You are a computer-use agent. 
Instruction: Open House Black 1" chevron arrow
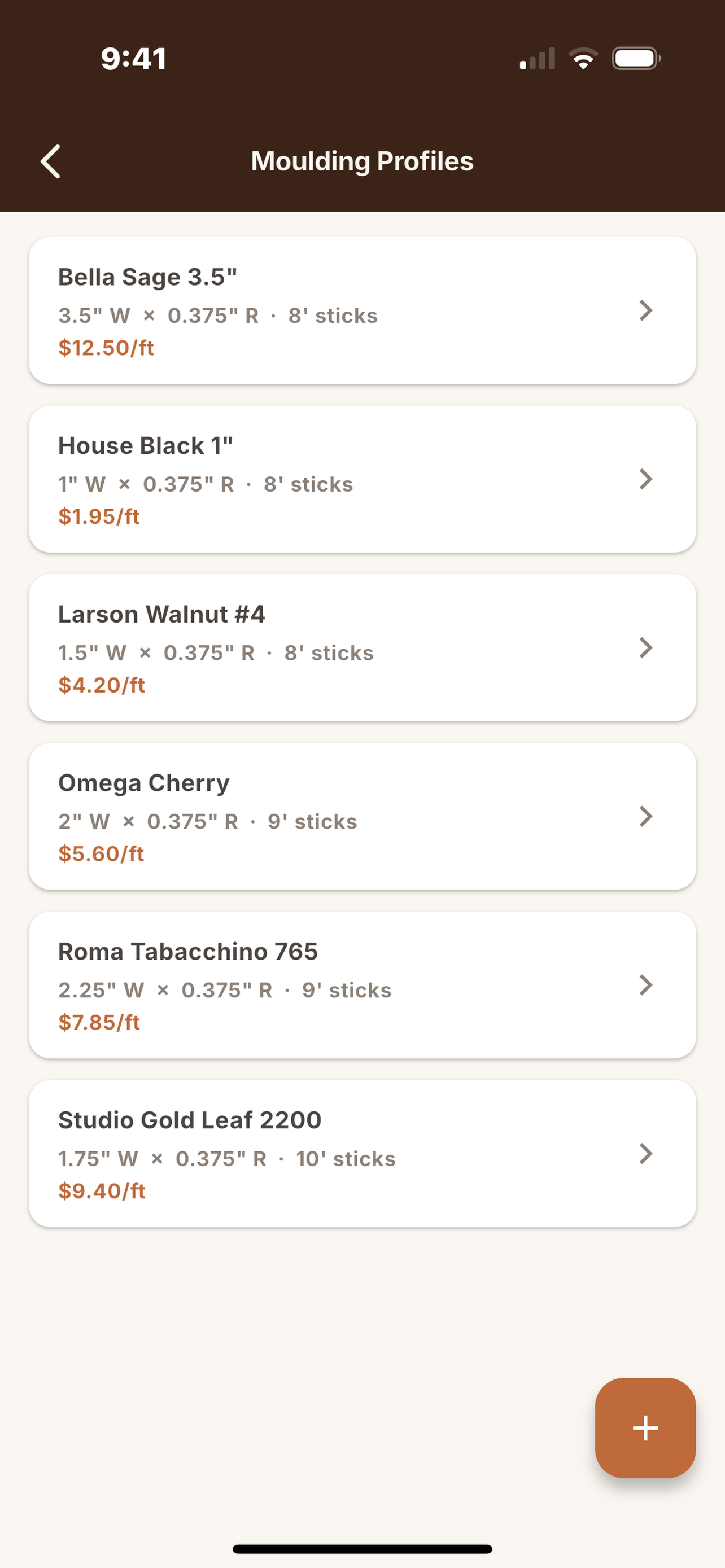(646, 479)
